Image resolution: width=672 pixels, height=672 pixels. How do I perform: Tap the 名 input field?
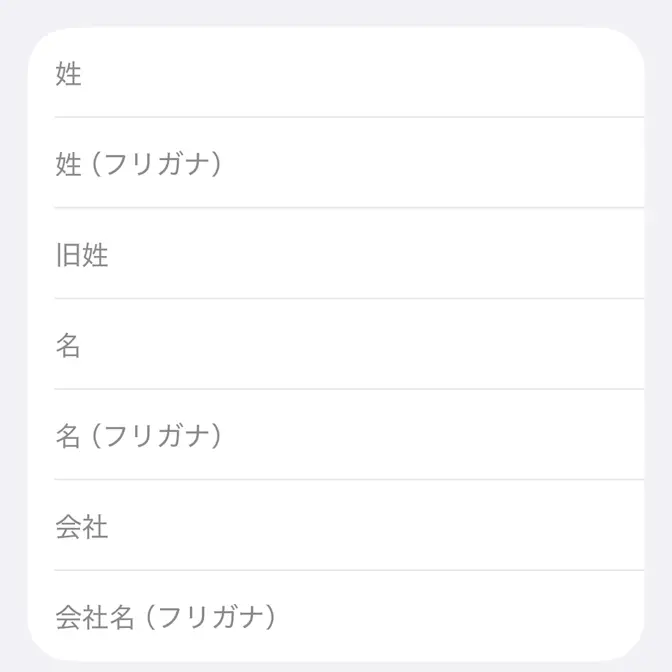[340, 345]
